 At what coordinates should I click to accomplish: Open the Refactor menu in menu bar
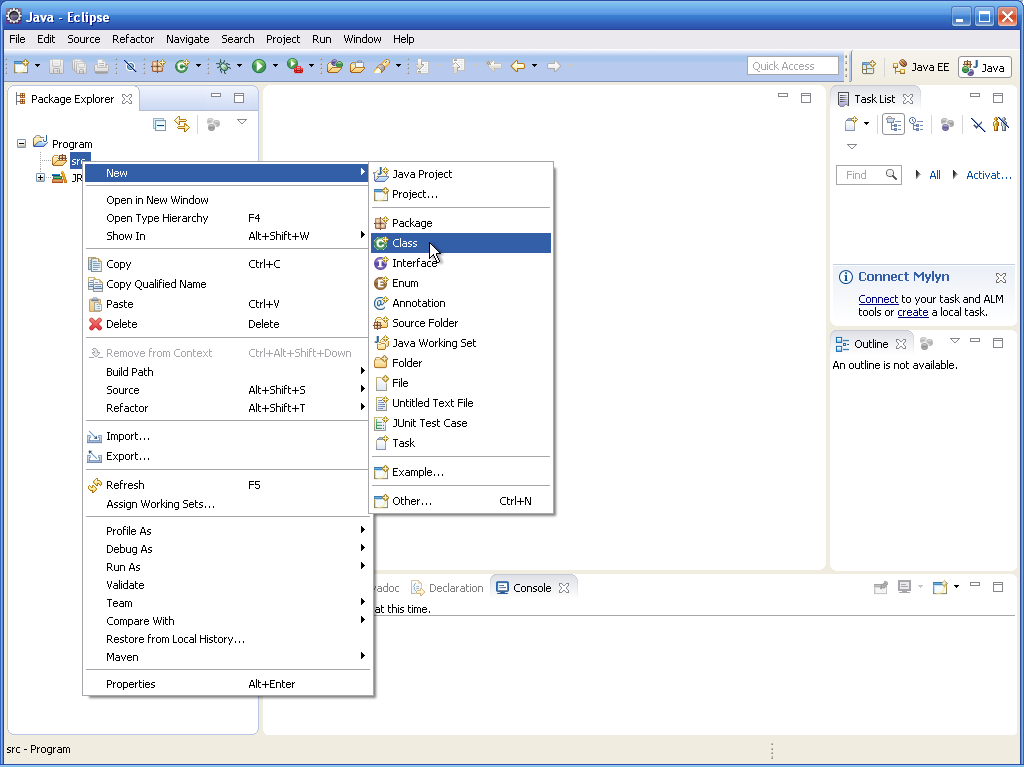(x=133, y=39)
